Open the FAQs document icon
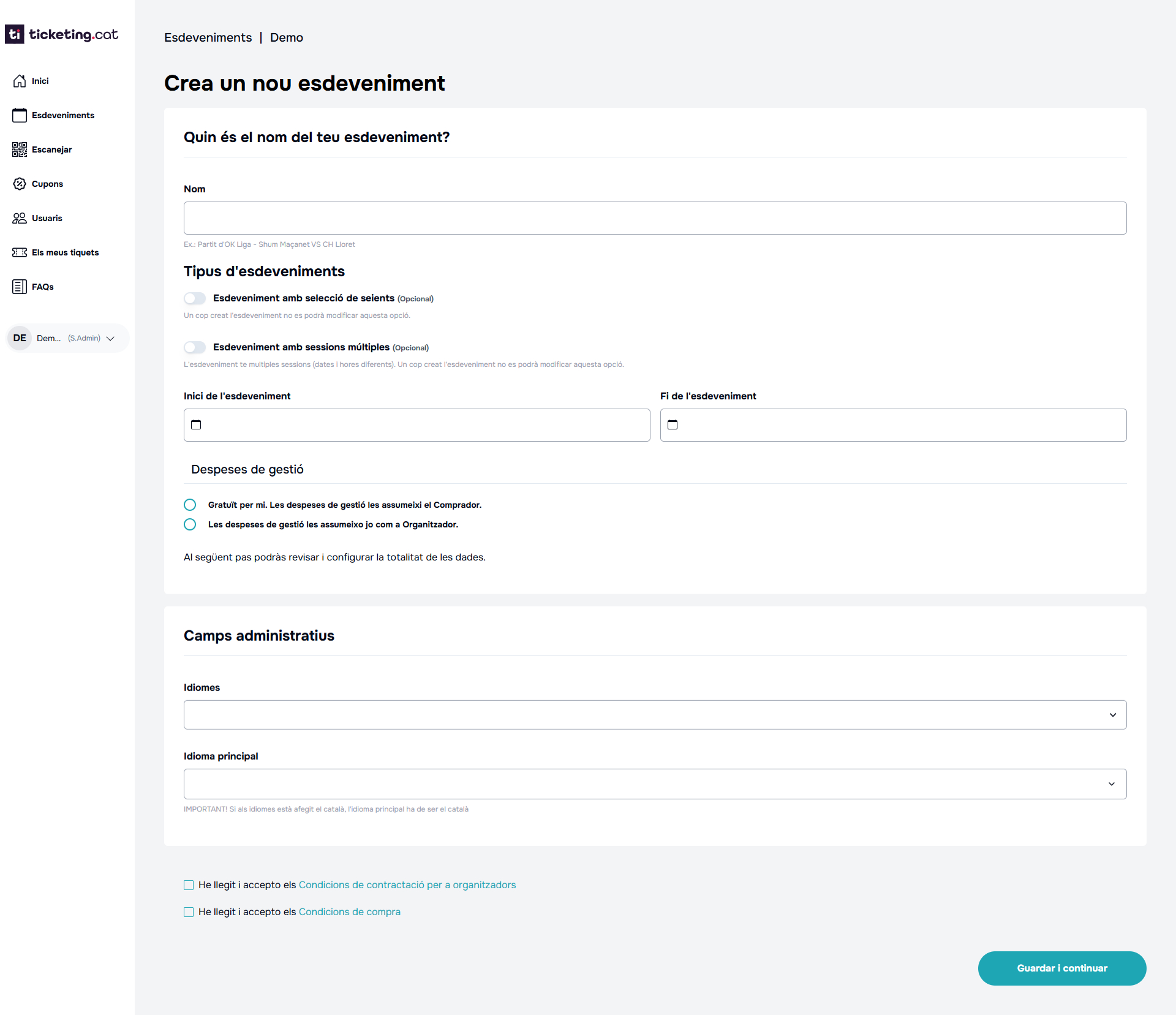Image resolution: width=1176 pixels, height=1015 pixels. coord(20,286)
